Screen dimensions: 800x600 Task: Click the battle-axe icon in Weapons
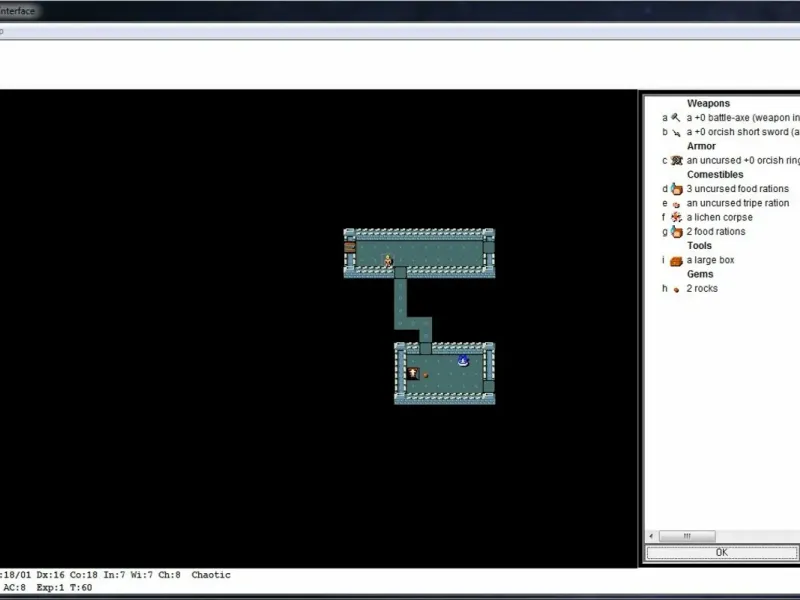point(676,118)
